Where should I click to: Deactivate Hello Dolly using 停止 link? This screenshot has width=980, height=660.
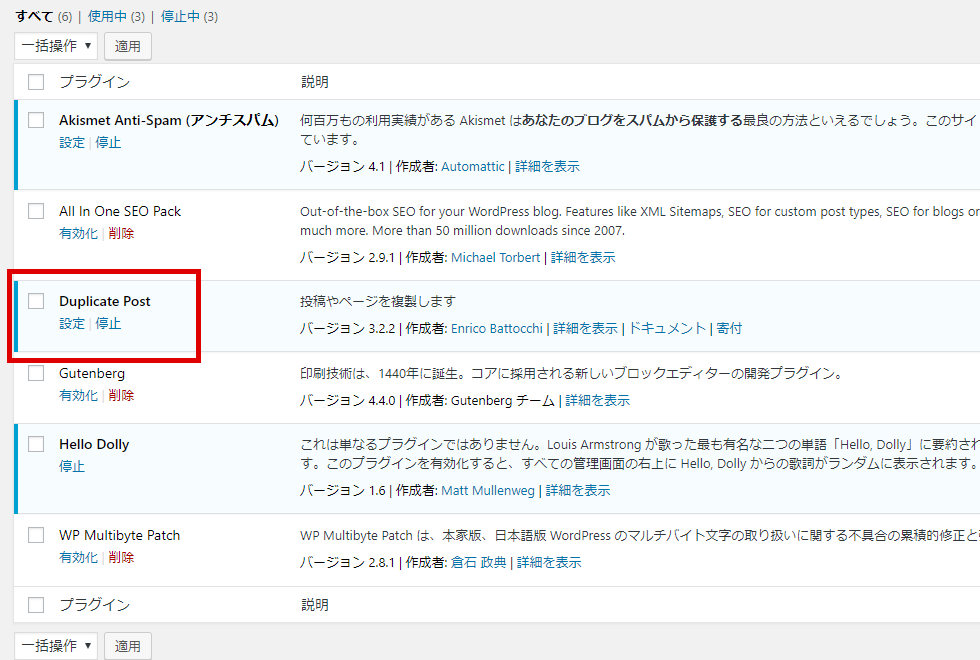pyautogui.click(x=72, y=466)
